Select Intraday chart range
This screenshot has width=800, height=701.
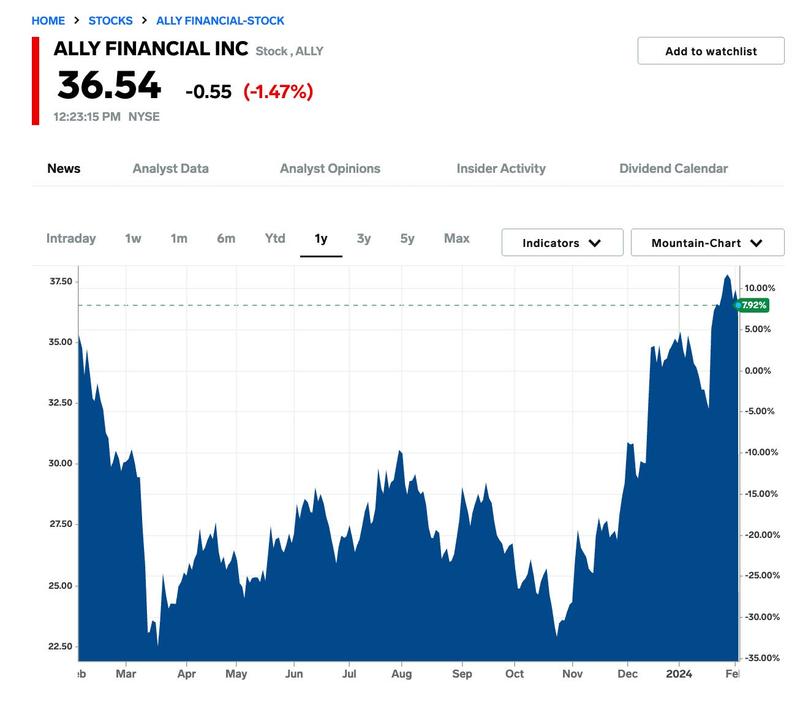[71, 238]
